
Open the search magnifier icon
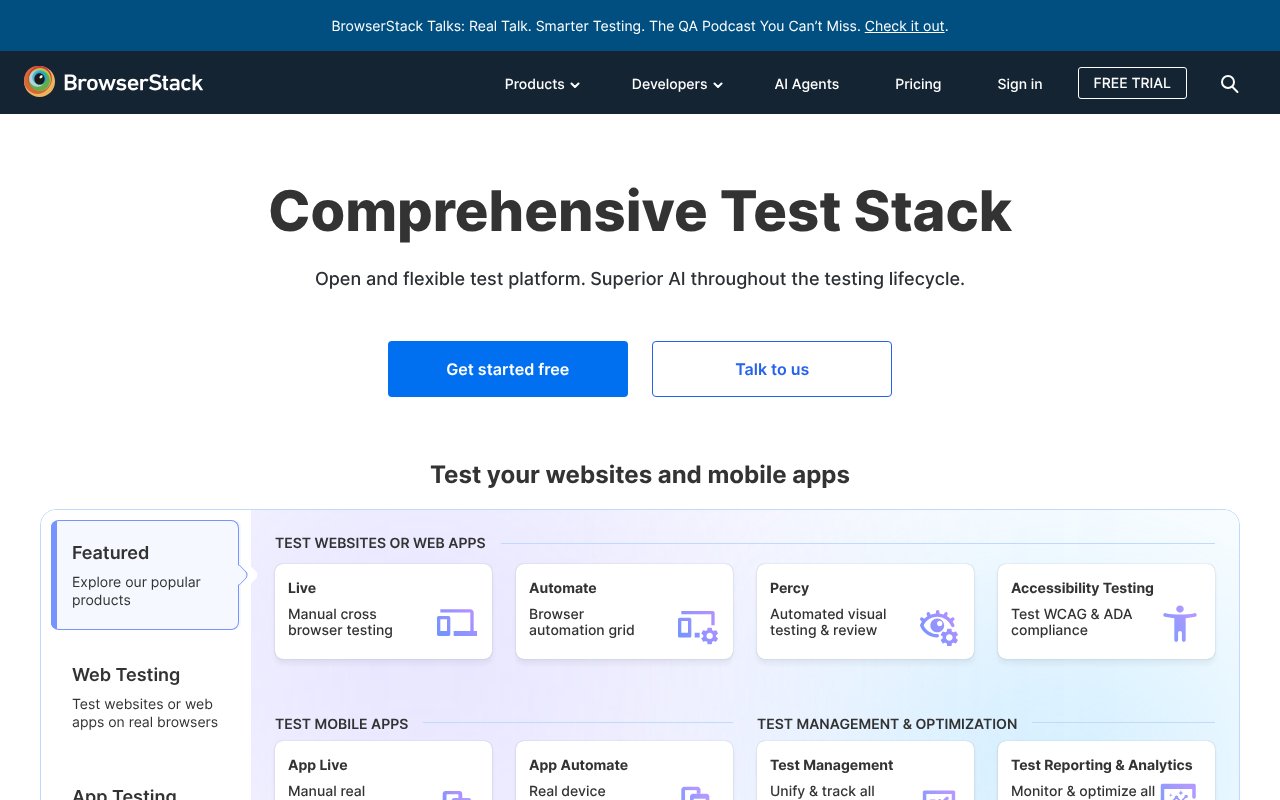click(1230, 84)
